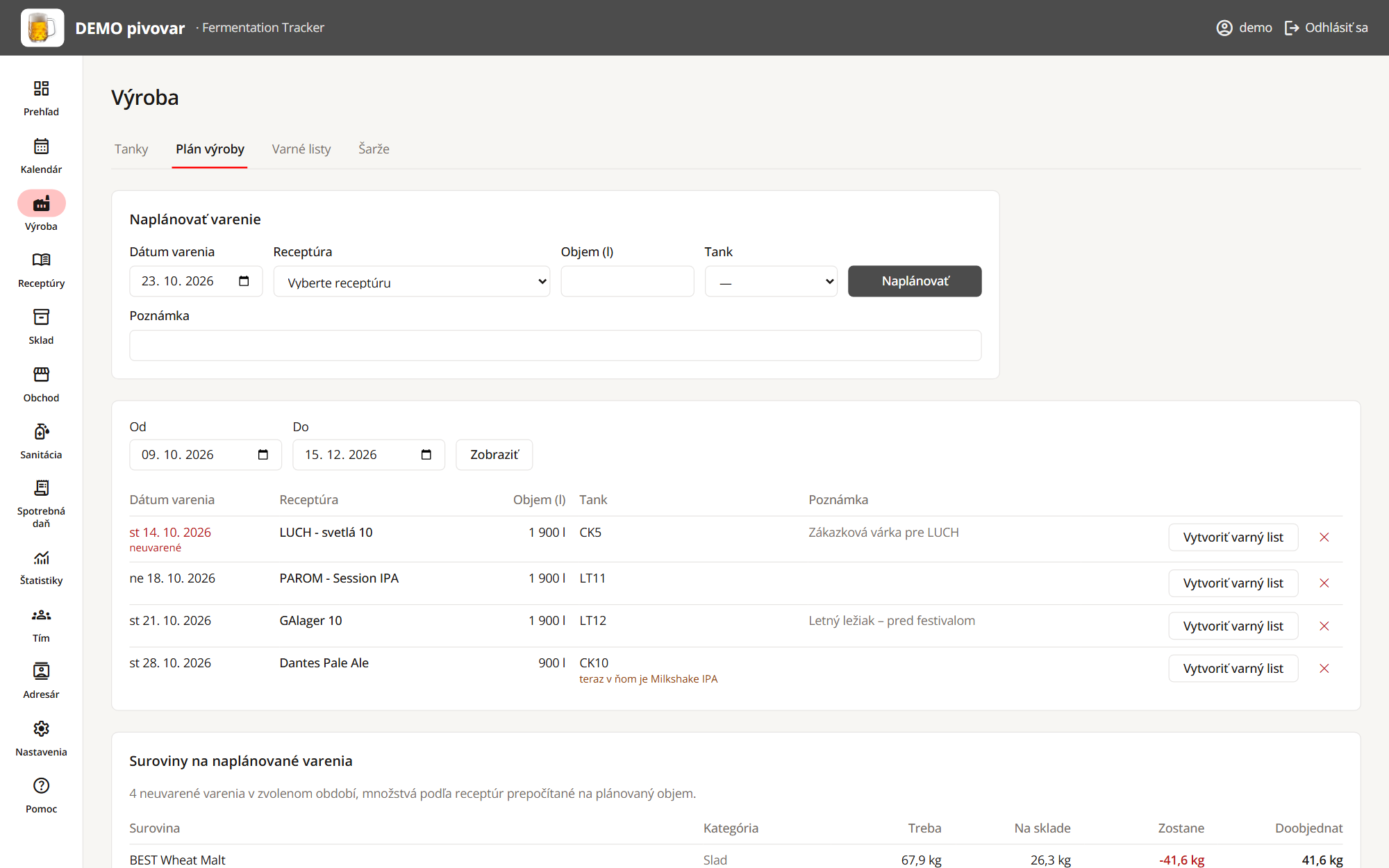
Task: Open the Sklad warehouse icon
Action: [x=41, y=317]
